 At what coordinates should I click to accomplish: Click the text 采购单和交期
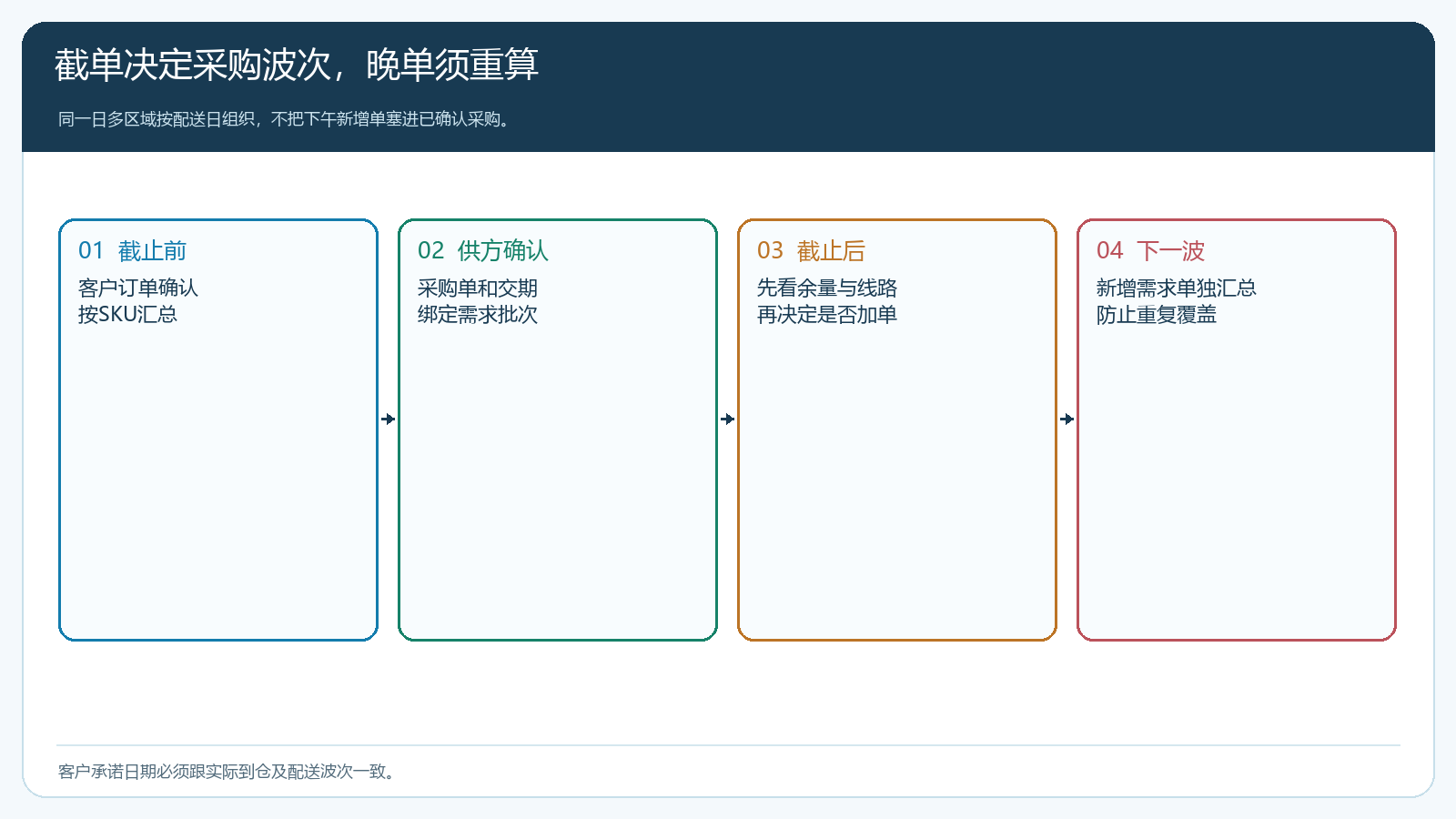[478, 288]
